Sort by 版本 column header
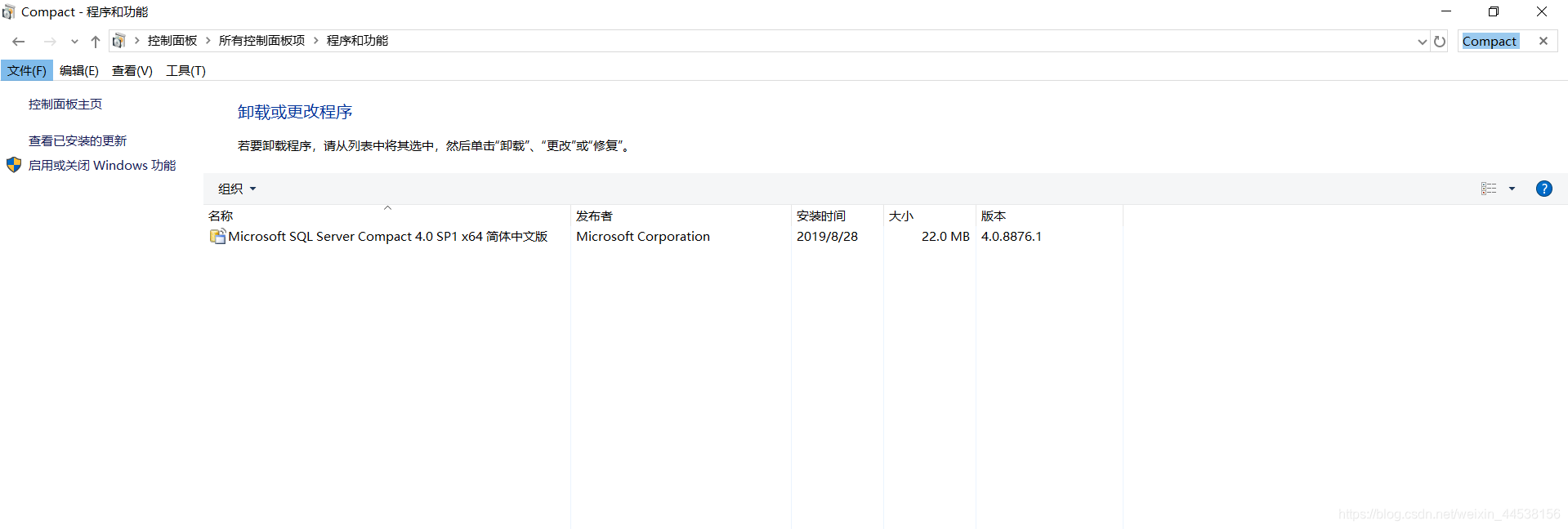This screenshot has height=529, width=1568. click(1049, 216)
